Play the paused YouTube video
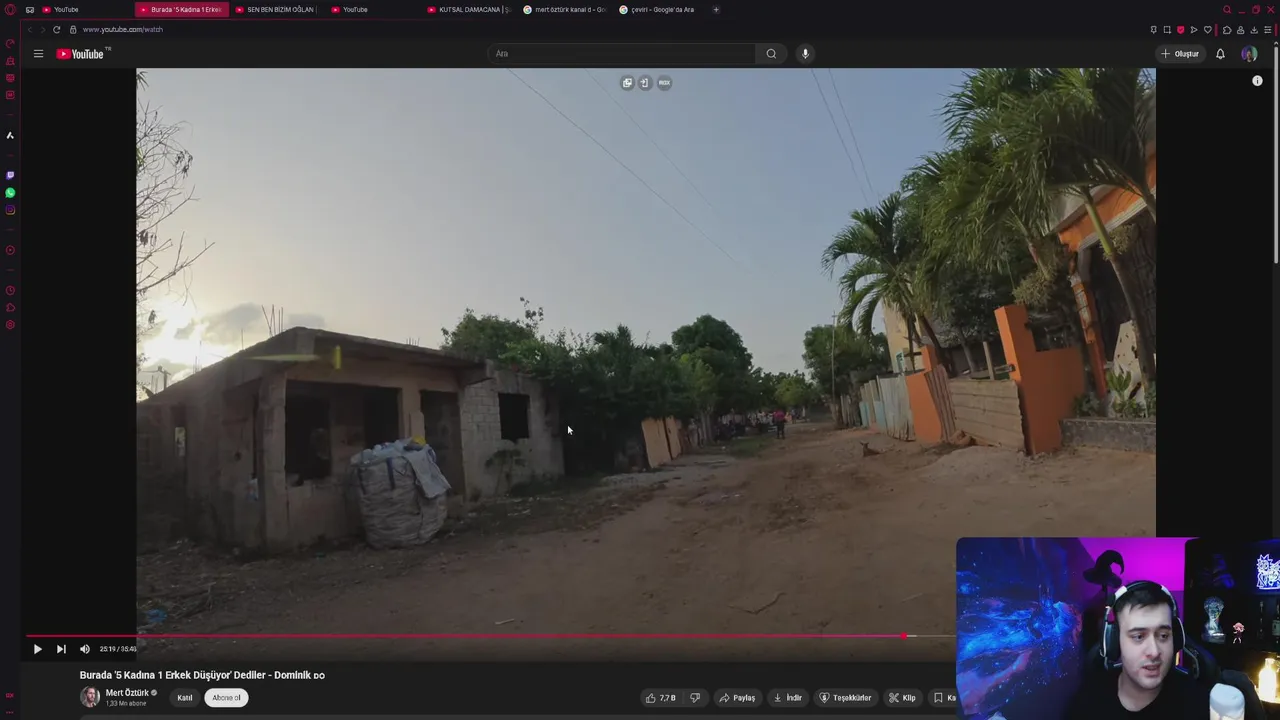Screen dimensions: 1280x720 37,649
